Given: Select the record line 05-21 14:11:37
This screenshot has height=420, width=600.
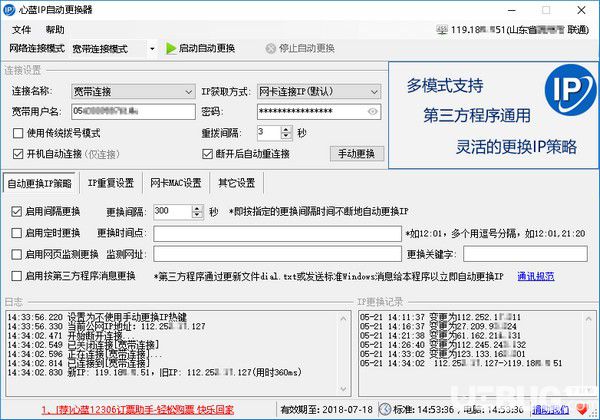Looking at the screenshot, I should 440,317.
